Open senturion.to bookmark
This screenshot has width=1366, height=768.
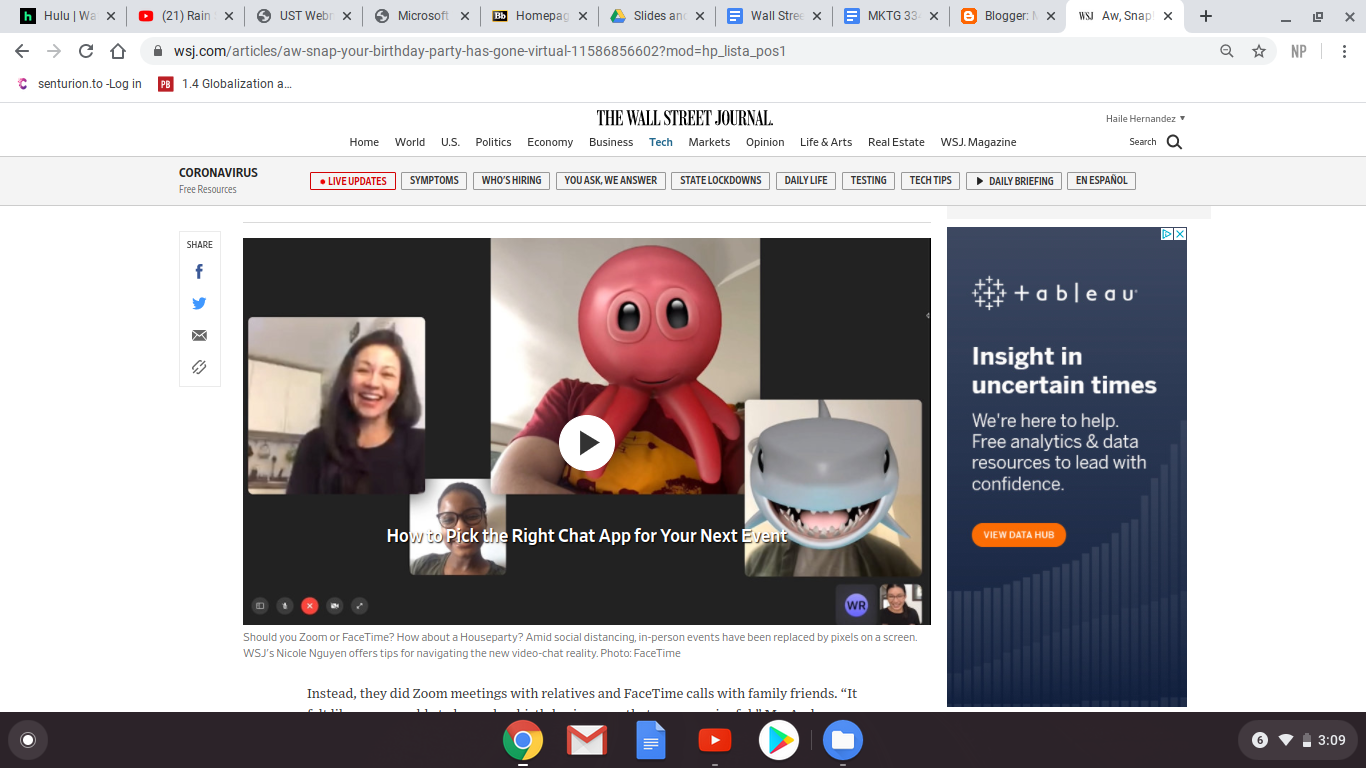pyautogui.click(x=79, y=84)
